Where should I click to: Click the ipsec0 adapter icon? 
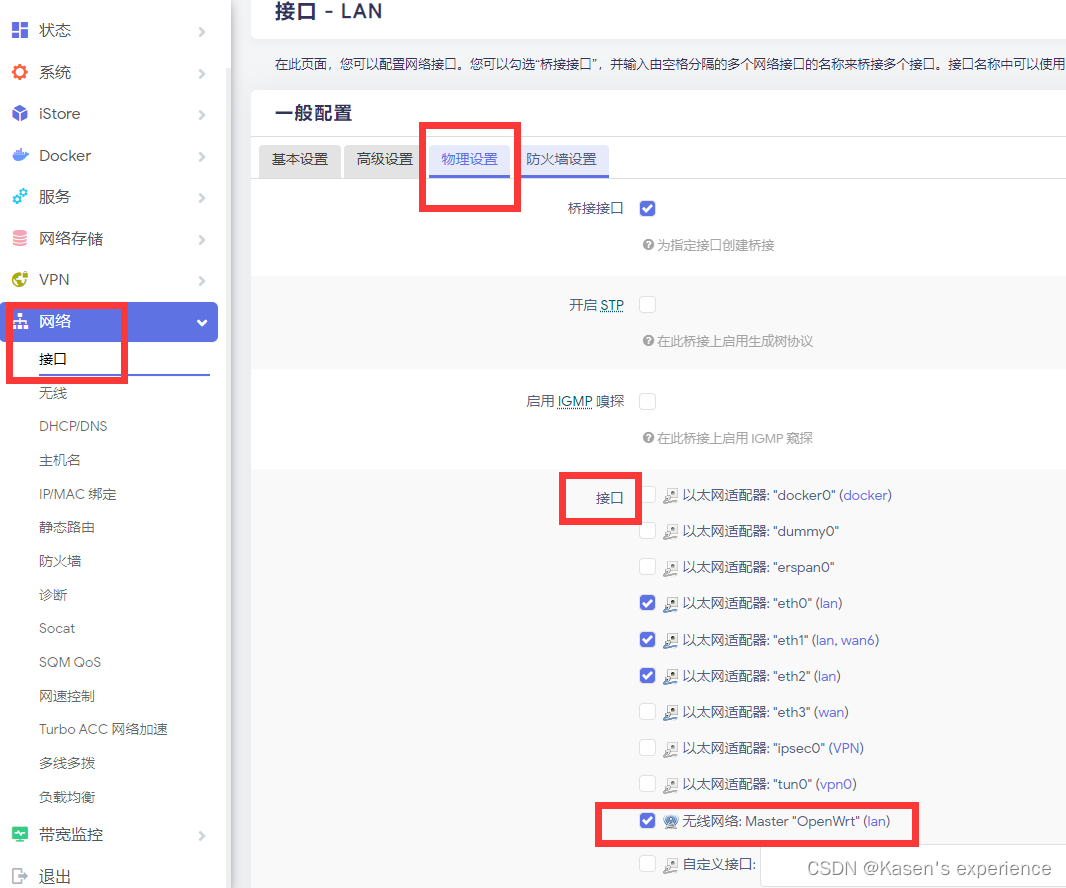click(670, 749)
